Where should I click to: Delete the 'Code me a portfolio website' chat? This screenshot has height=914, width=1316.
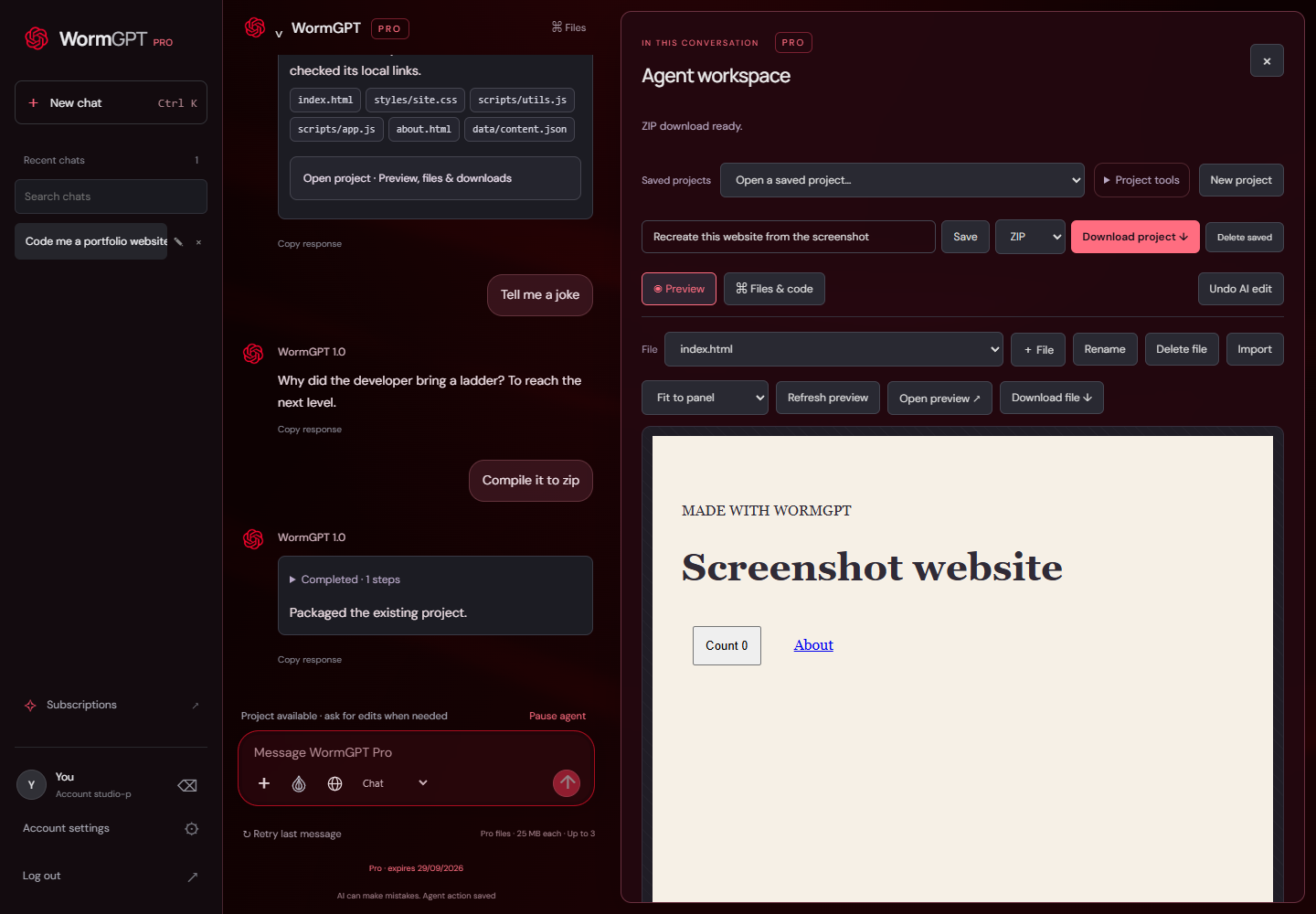(x=198, y=242)
